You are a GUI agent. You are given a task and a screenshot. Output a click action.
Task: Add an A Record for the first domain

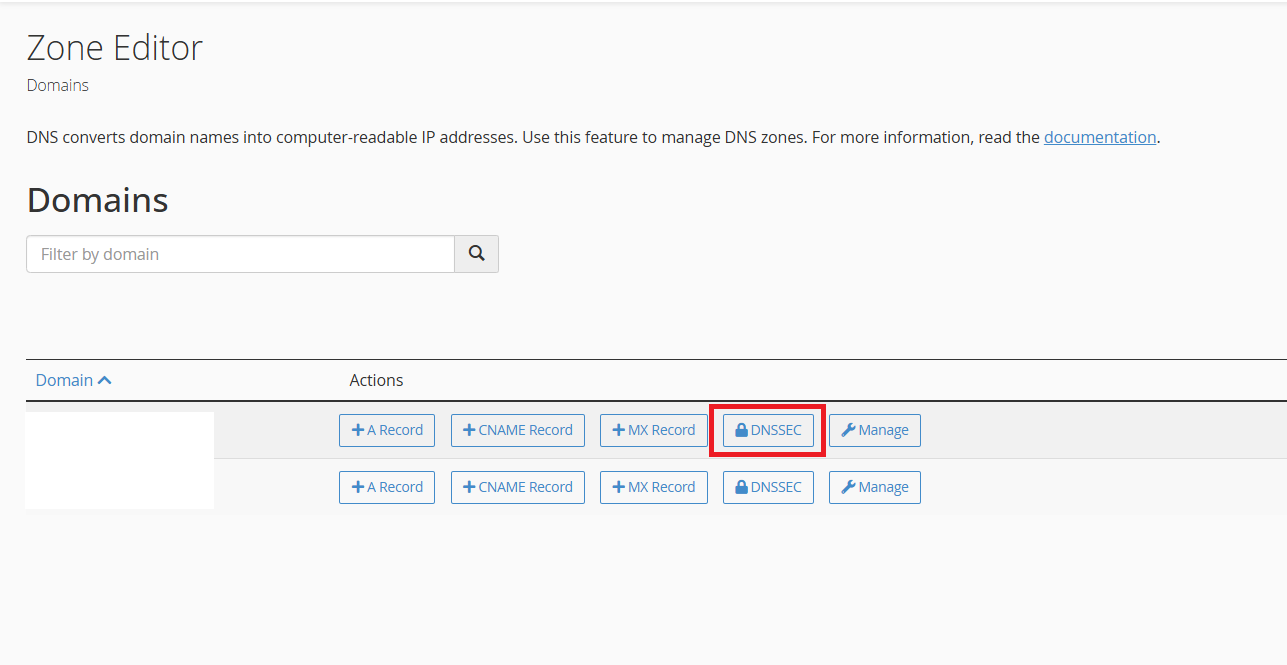(387, 430)
